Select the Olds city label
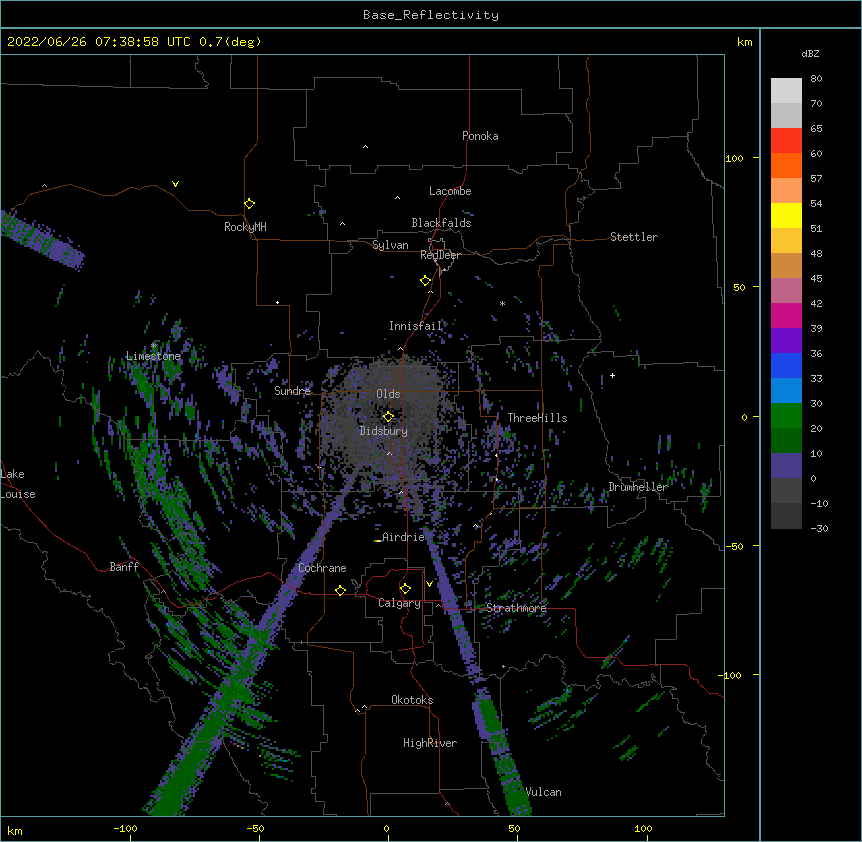Screen dimensions: 862x842 (x=388, y=394)
